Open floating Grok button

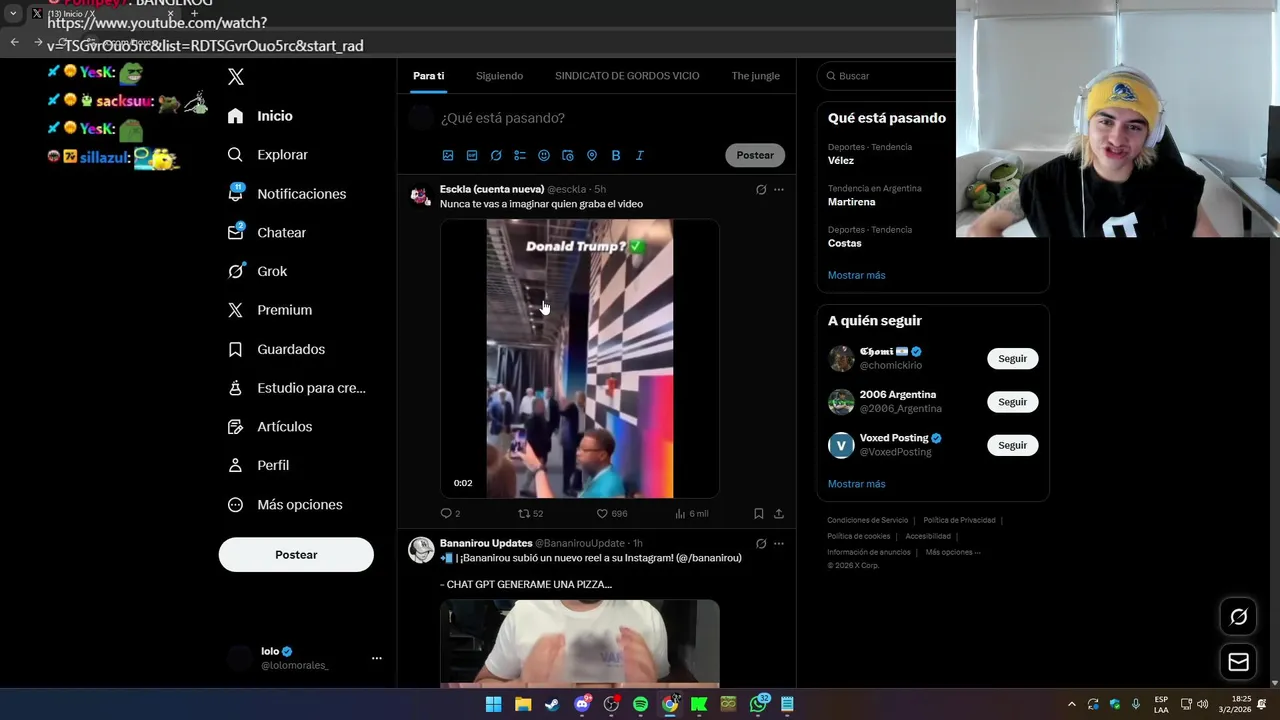pos(1238,617)
